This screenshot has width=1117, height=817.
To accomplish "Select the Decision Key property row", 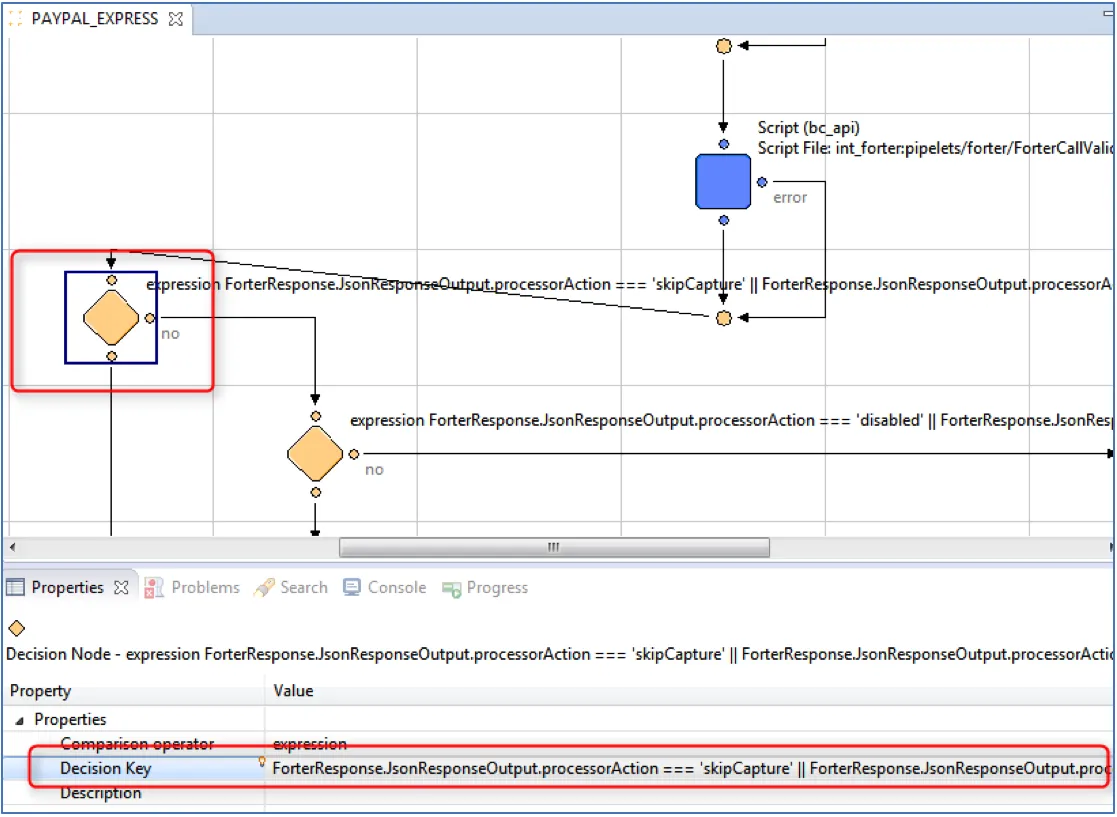I will click(558, 769).
